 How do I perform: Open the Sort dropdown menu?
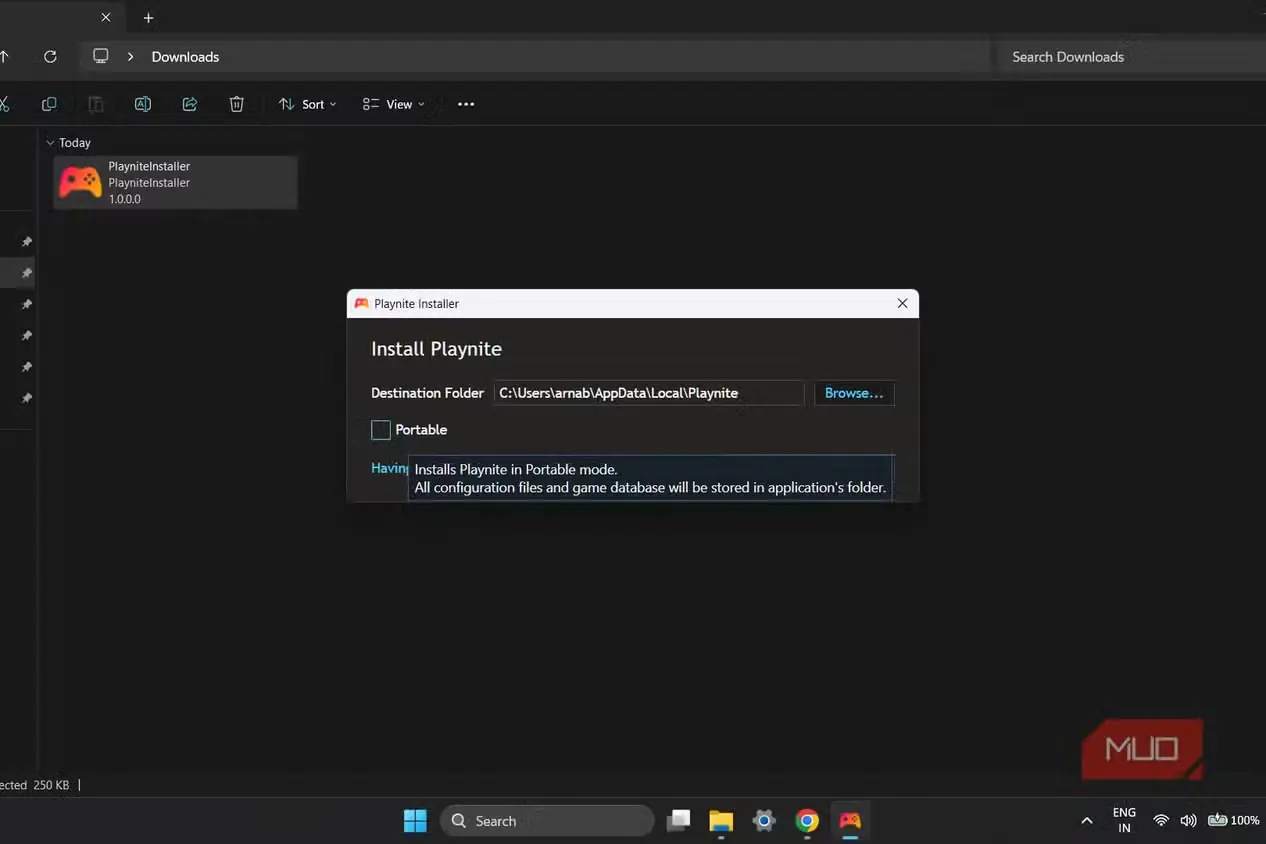pos(307,104)
